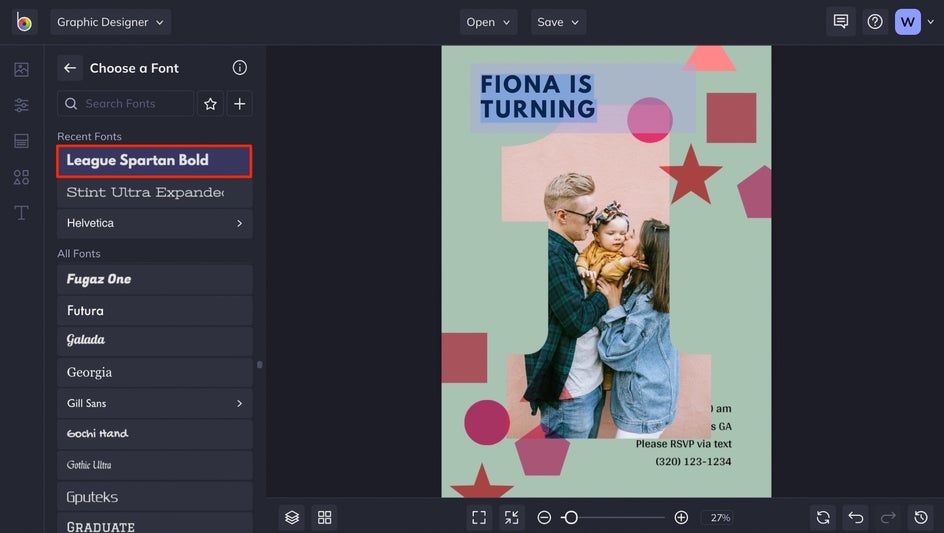Click the zoom slider handle
This screenshot has width=944, height=533.
[x=570, y=517]
